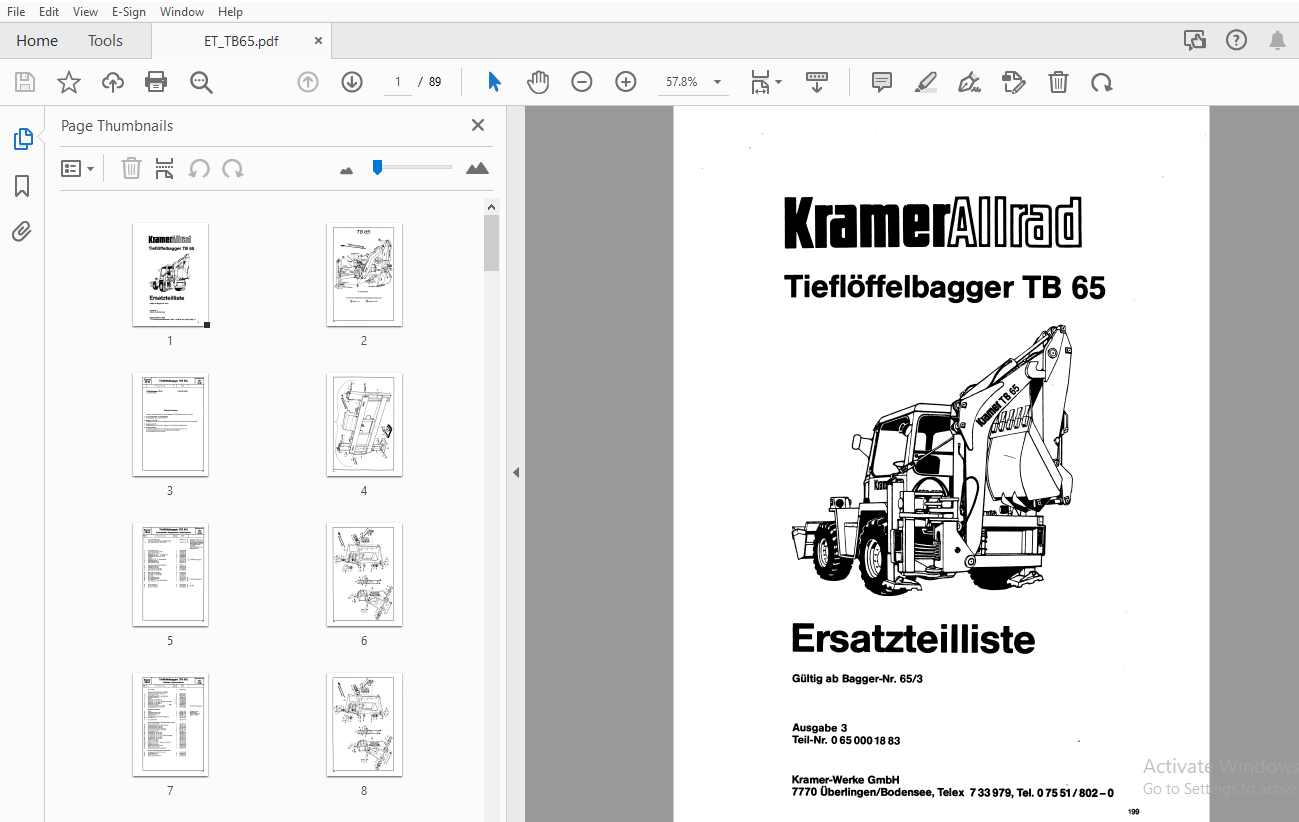The height and width of the screenshot is (822, 1299).
Task: Click the thumbnails panel scroll-up arrow
Action: click(491, 207)
